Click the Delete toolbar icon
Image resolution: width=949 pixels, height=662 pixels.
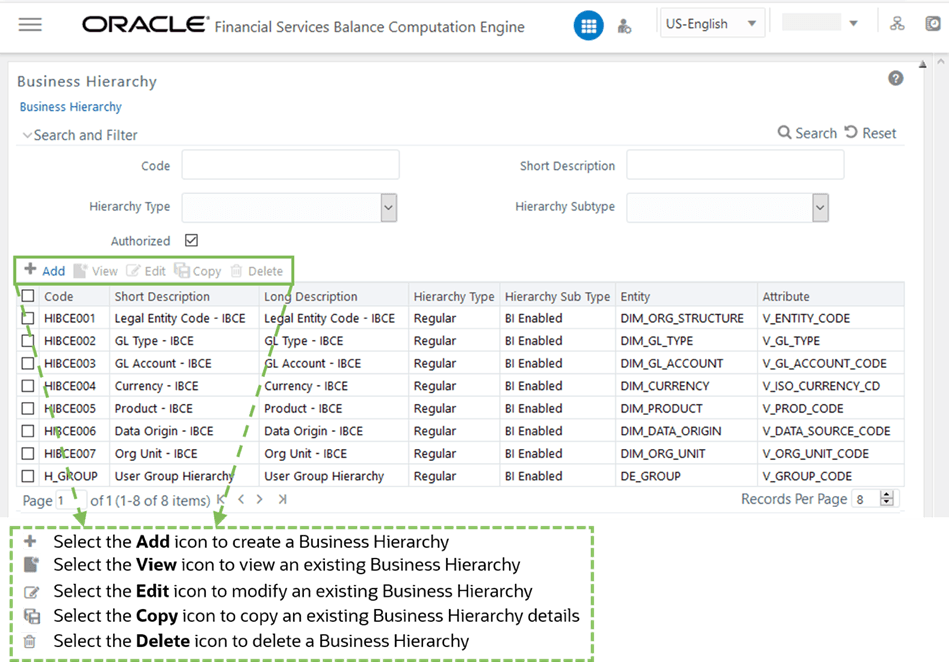(257, 271)
